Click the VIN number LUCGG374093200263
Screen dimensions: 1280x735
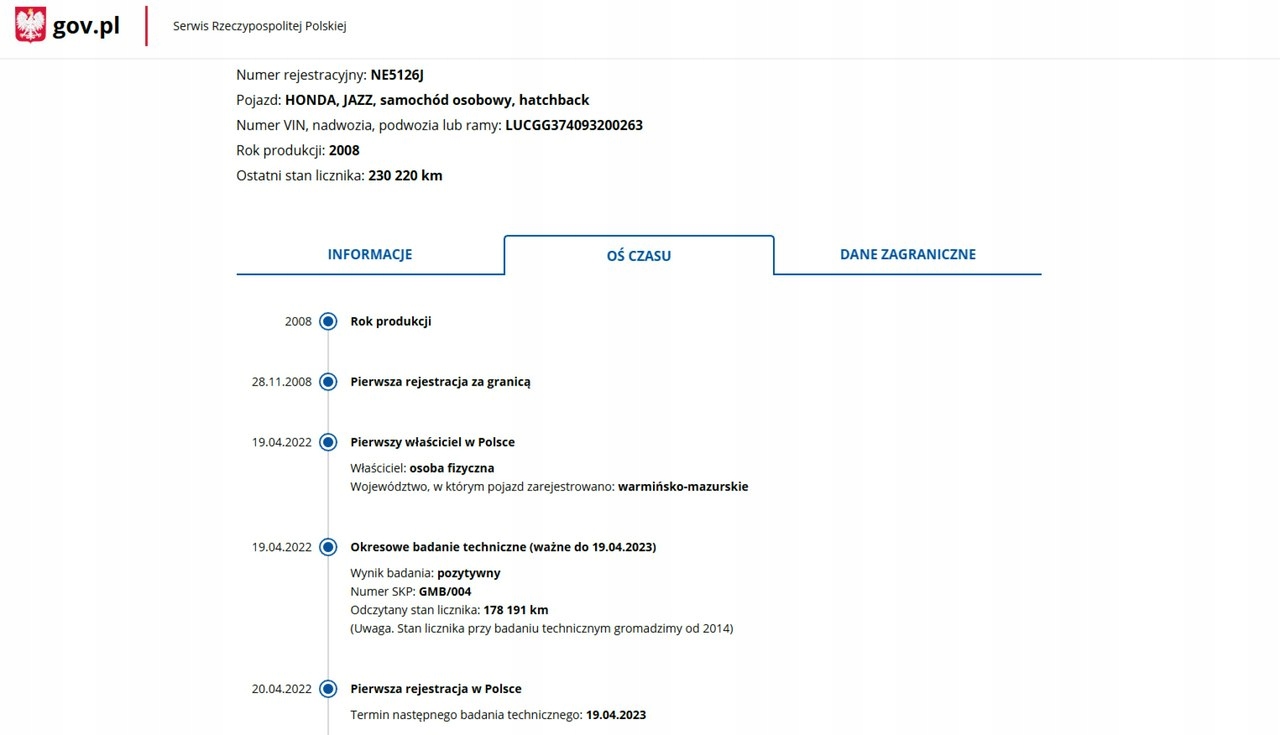(574, 125)
